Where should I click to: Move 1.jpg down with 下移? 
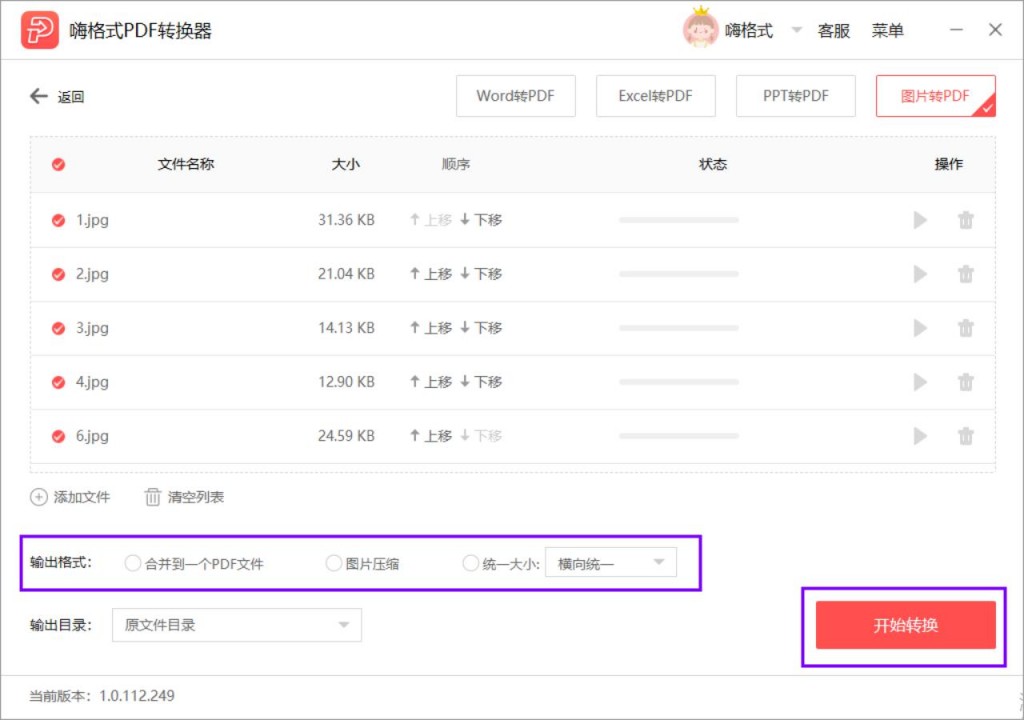pos(481,220)
